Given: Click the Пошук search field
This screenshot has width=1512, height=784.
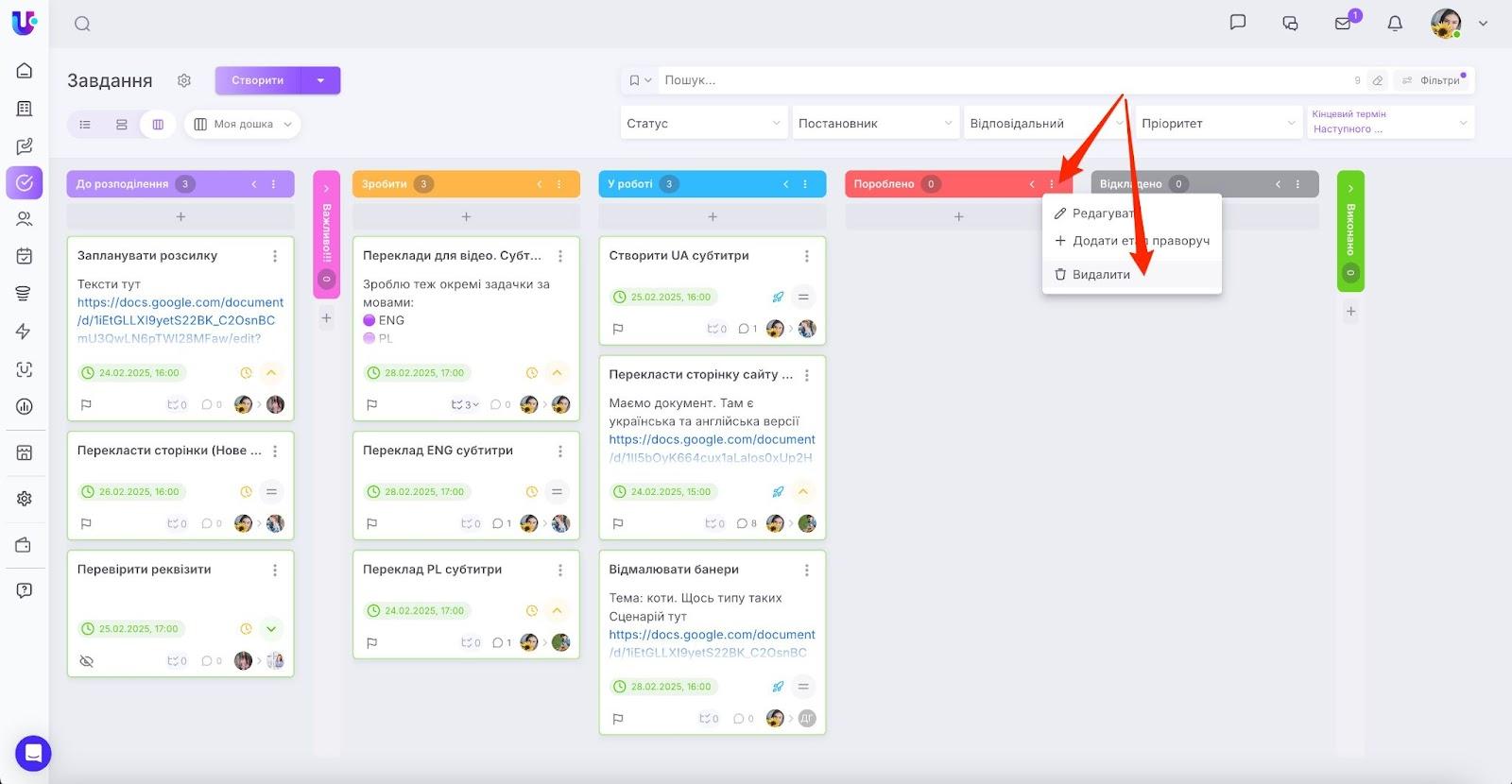Looking at the screenshot, I should [1006, 80].
